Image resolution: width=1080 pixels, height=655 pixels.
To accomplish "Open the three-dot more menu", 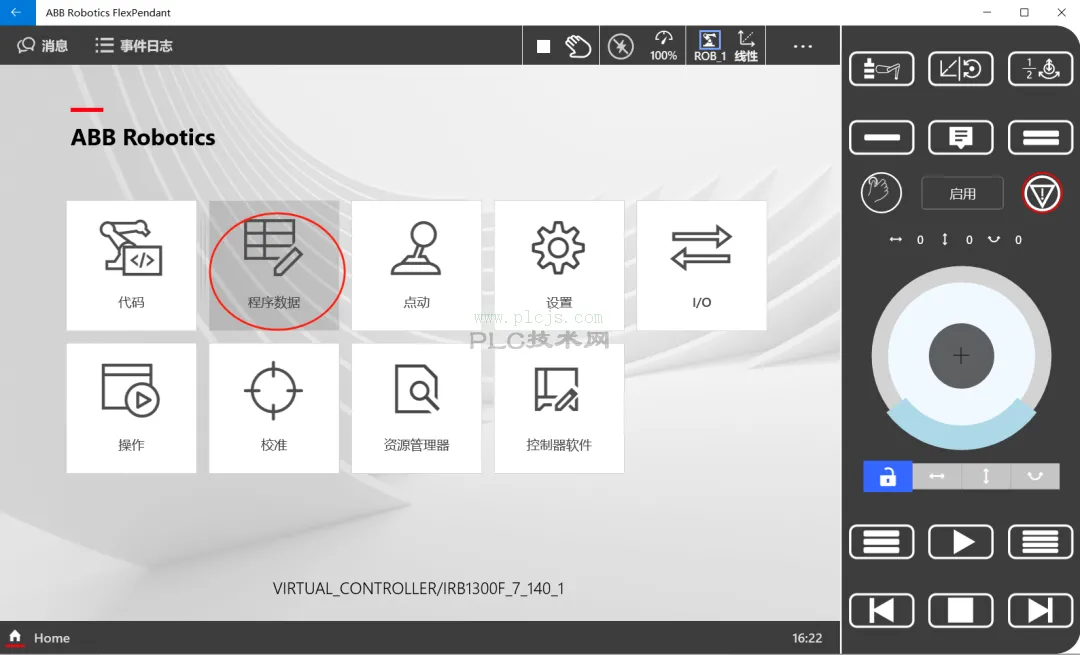I will coord(802,46).
